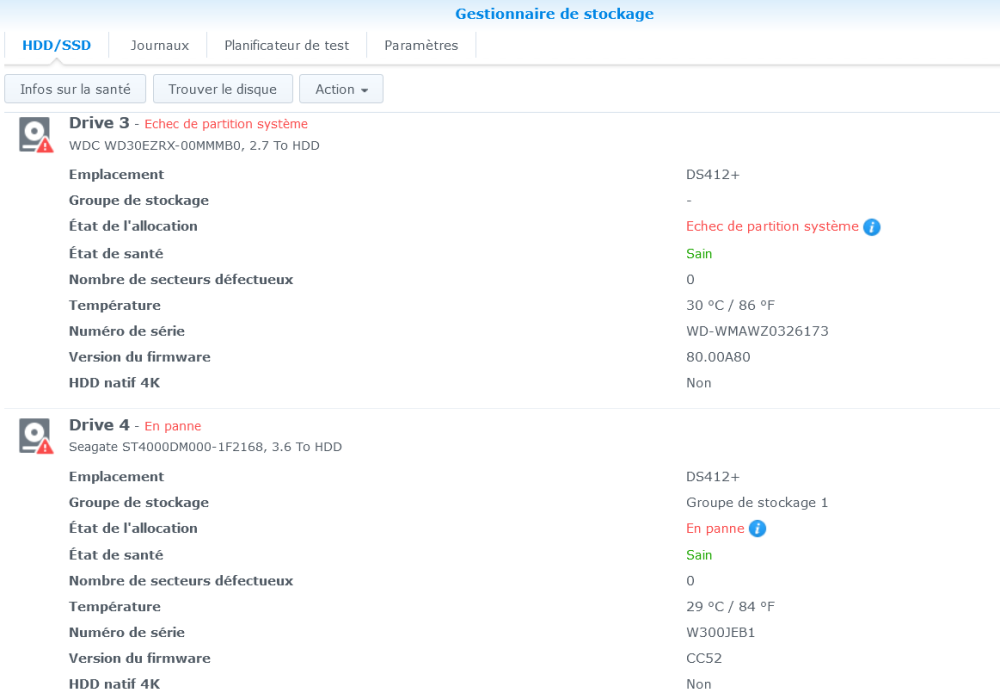Click firmware version CC52

[704, 658]
